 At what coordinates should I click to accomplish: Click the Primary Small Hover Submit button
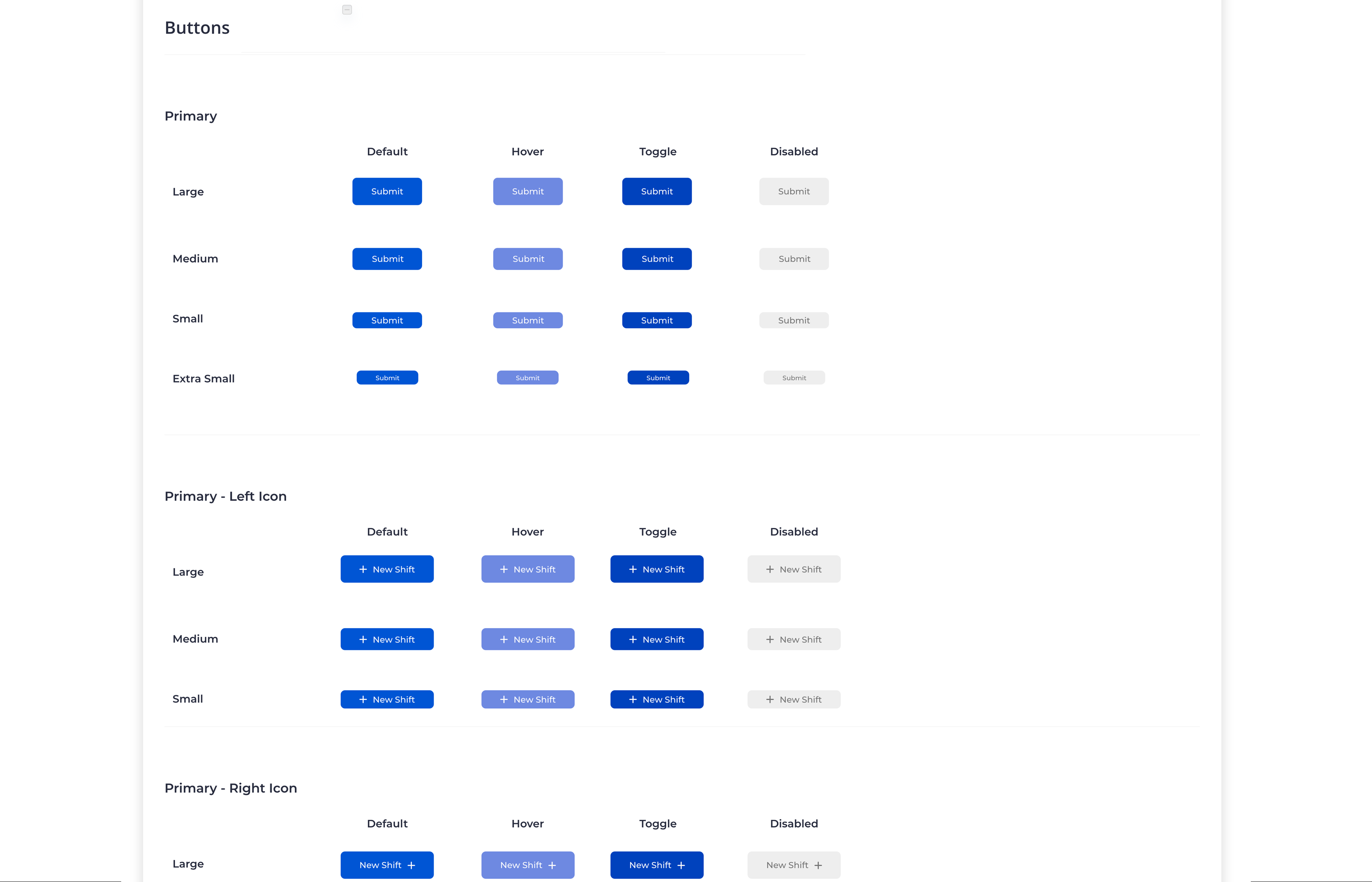click(528, 320)
